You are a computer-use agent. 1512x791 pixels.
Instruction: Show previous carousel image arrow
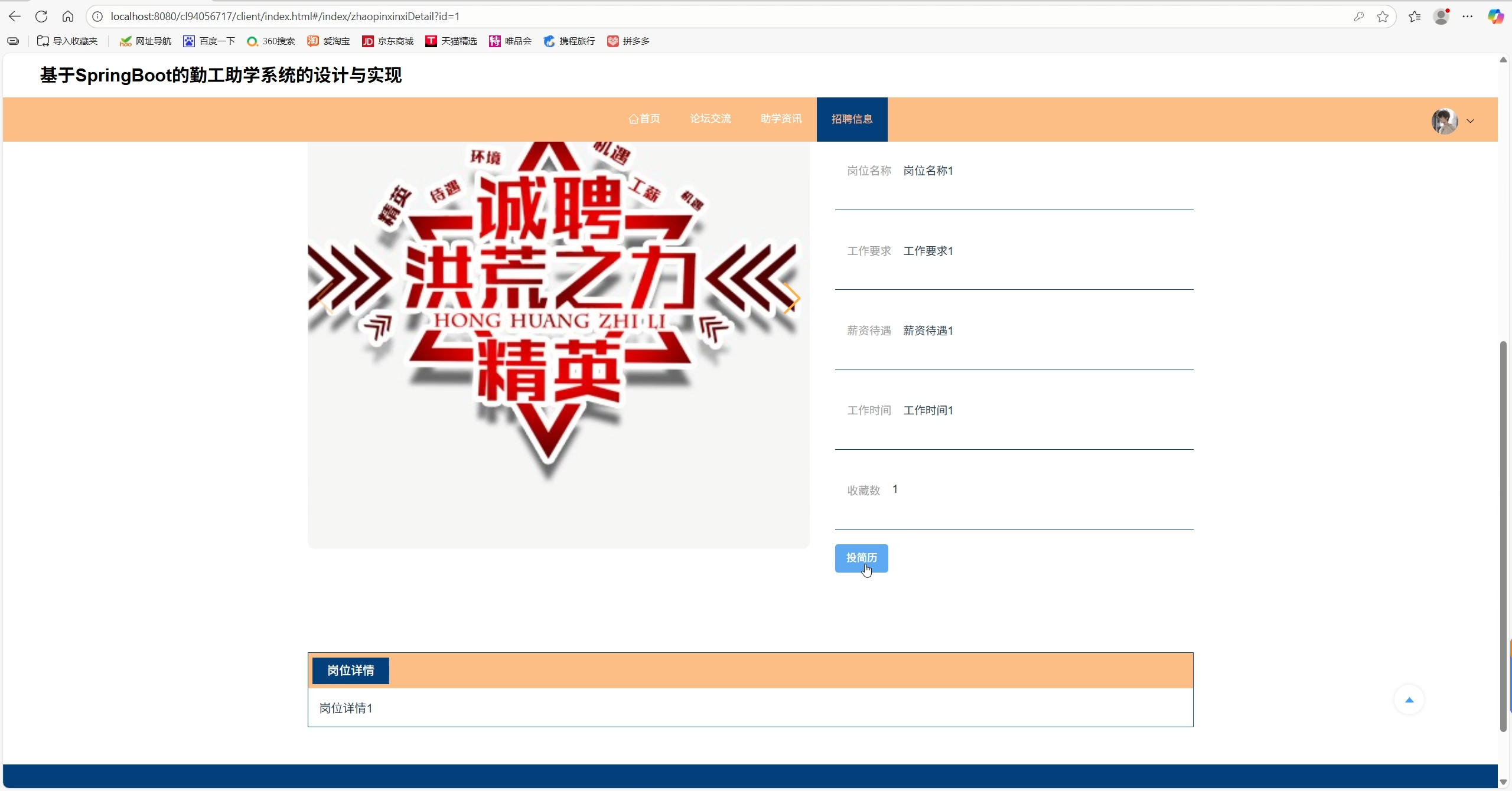(325, 298)
